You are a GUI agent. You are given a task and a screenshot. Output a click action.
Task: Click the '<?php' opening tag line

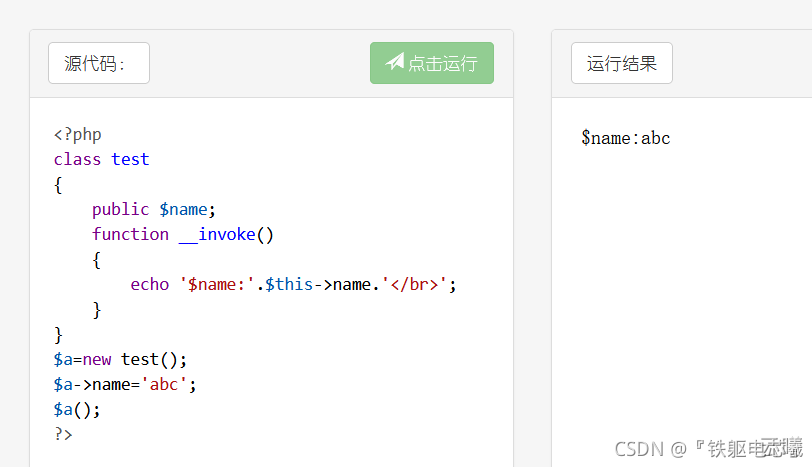(x=78, y=135)
